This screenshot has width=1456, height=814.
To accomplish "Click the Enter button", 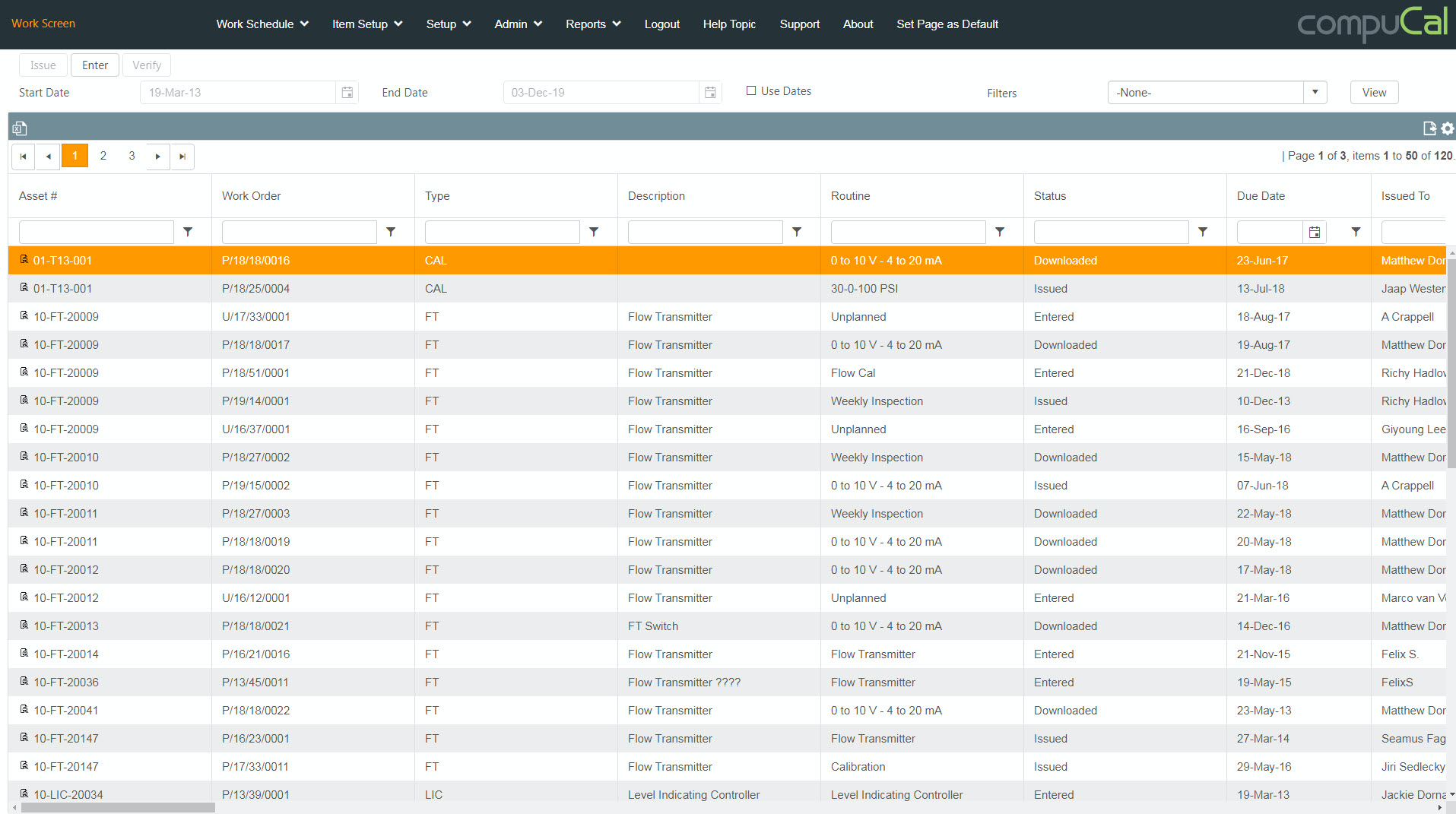I will [95, 65].
